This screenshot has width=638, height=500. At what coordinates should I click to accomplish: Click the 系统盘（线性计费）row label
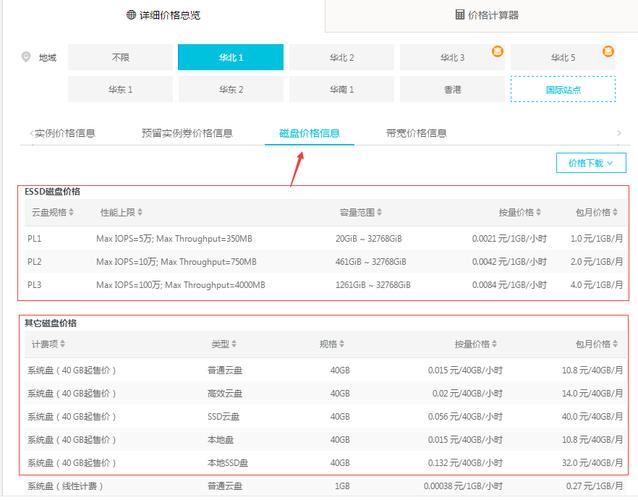click(x=65, y=486)
